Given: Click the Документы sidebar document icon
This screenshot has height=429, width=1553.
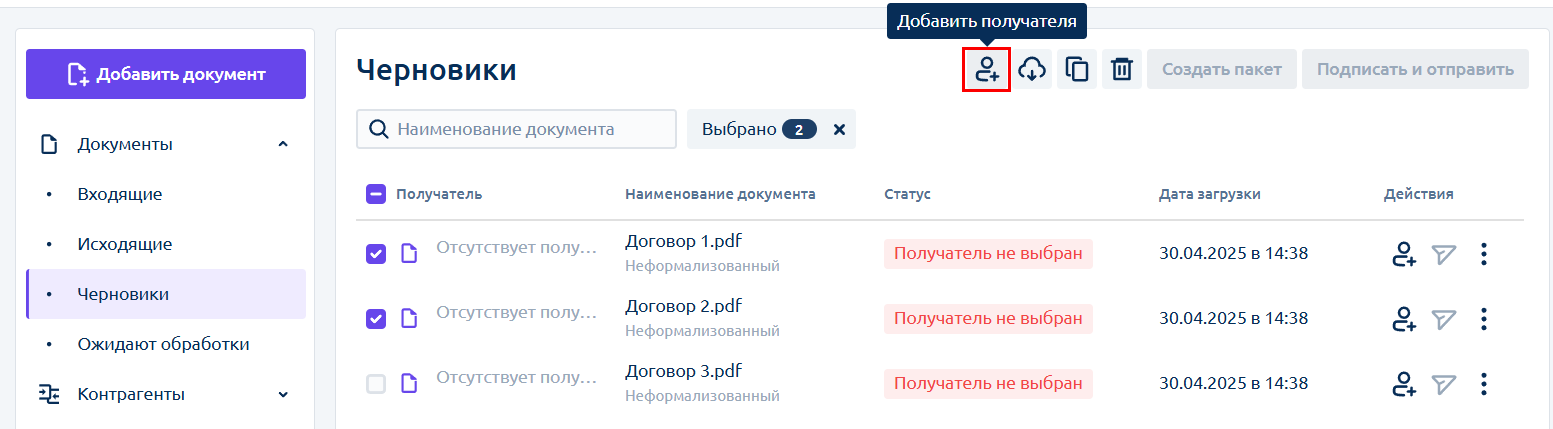Looking at the screenshot, I should (x=49, y=145).
